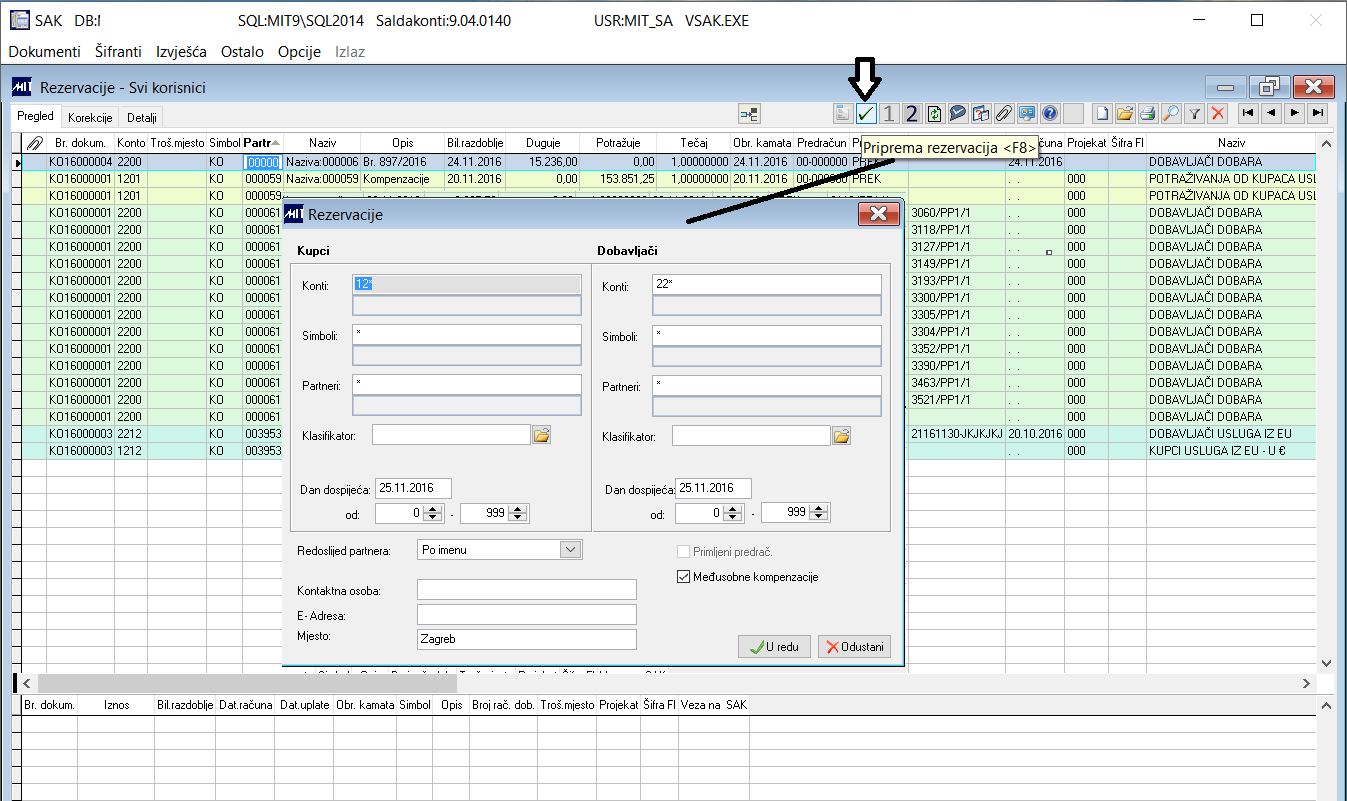Click the printer icon in toolbar

[1148, 113]
